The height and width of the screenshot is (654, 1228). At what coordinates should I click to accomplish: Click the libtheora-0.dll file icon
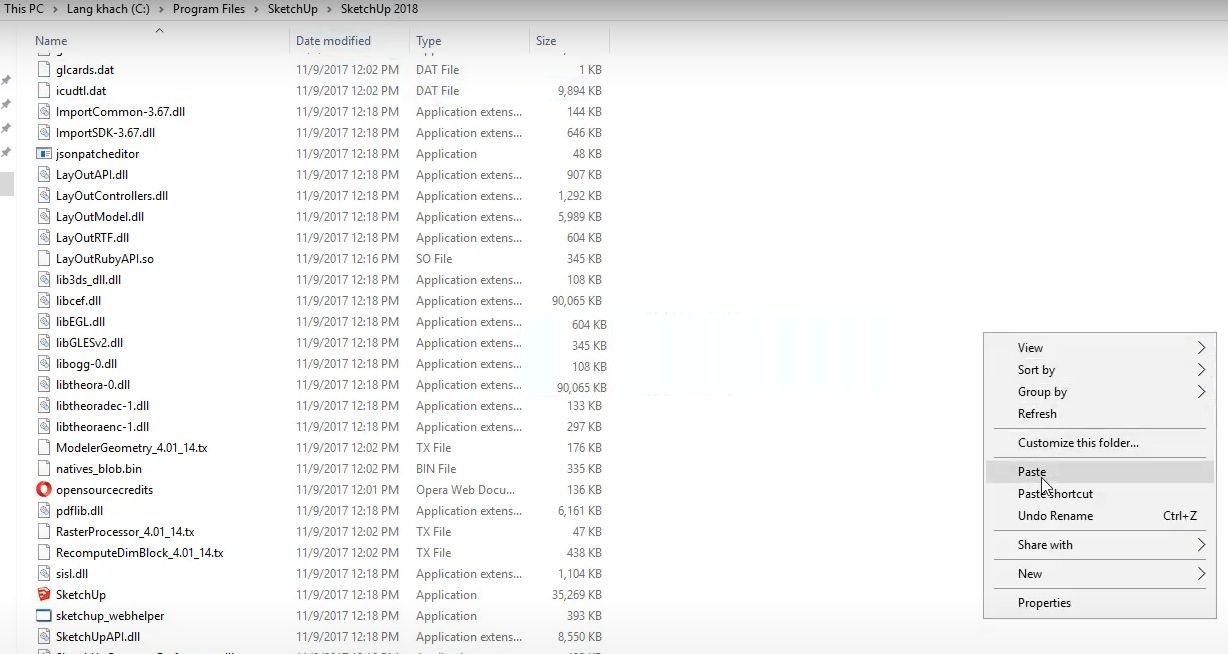pos(43,385)
